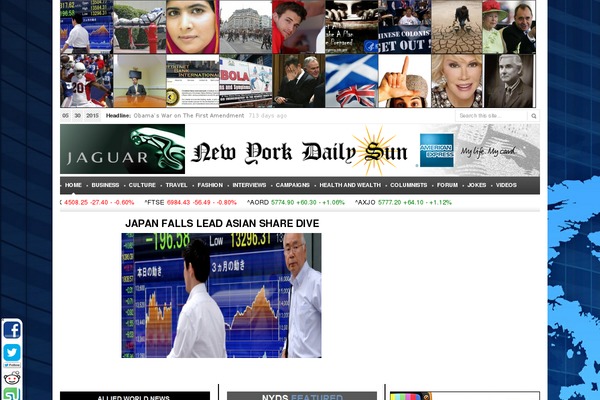600x400 pixels.
Task: Go to the HOME menu item
Action: [73, 185]
